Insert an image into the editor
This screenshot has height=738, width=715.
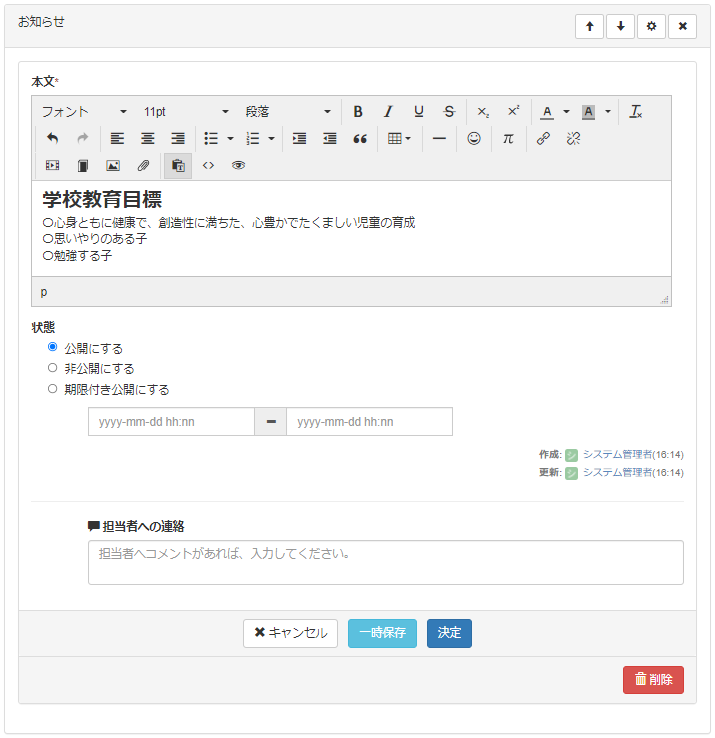(x=113, y=166)
